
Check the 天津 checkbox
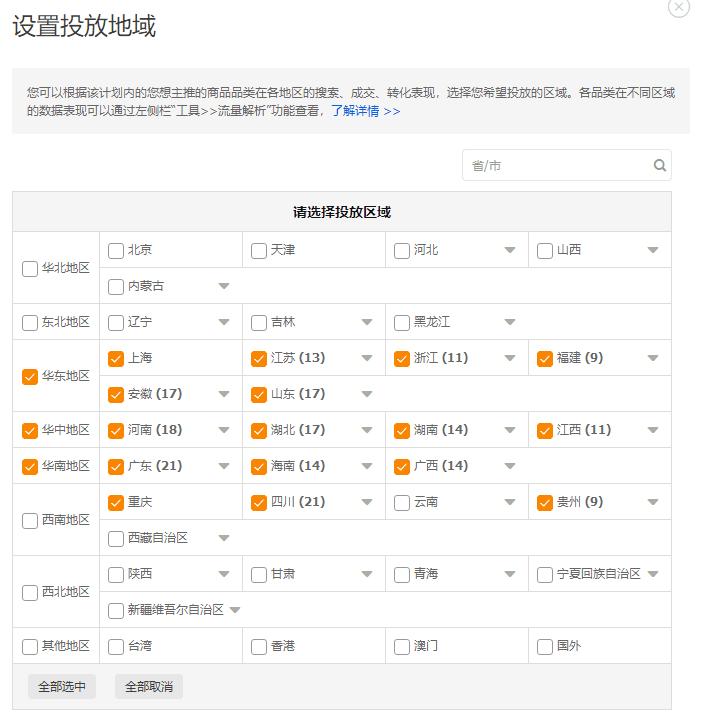click(259, 250)
